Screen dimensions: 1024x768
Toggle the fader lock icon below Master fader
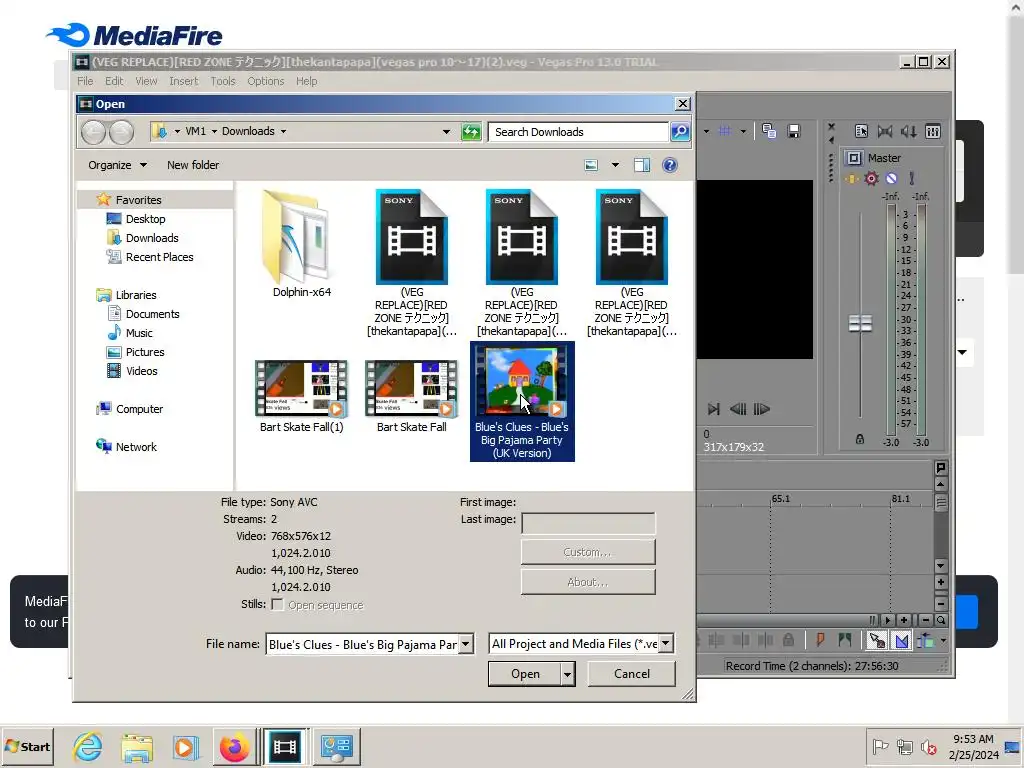(x=860, y=440)
